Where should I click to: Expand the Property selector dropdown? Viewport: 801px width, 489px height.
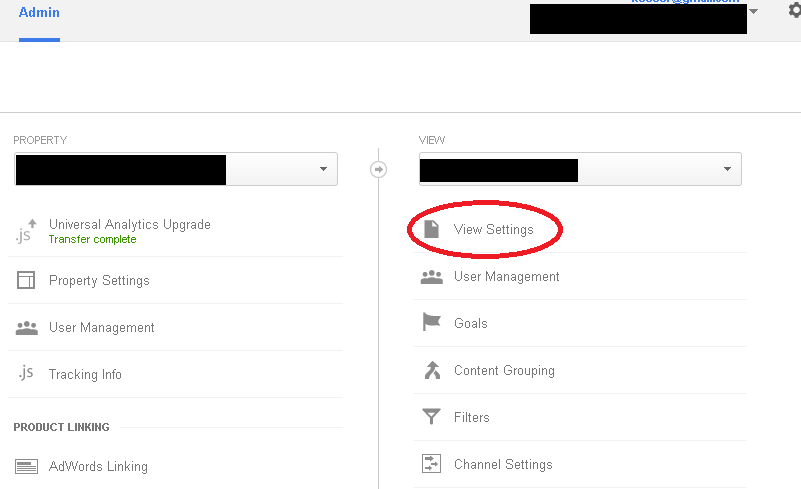pyautogui.click(x=323, y=169)
